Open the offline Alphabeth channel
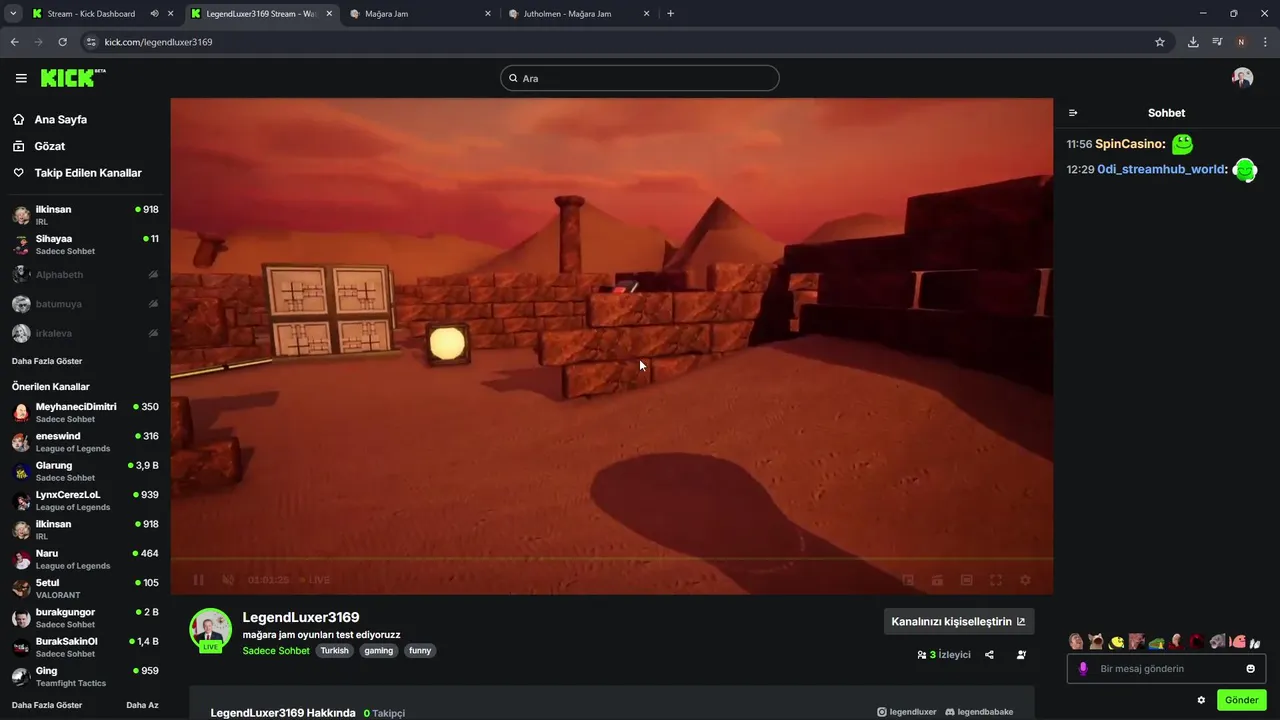The image size is (1280, 720). click(85, 274)
